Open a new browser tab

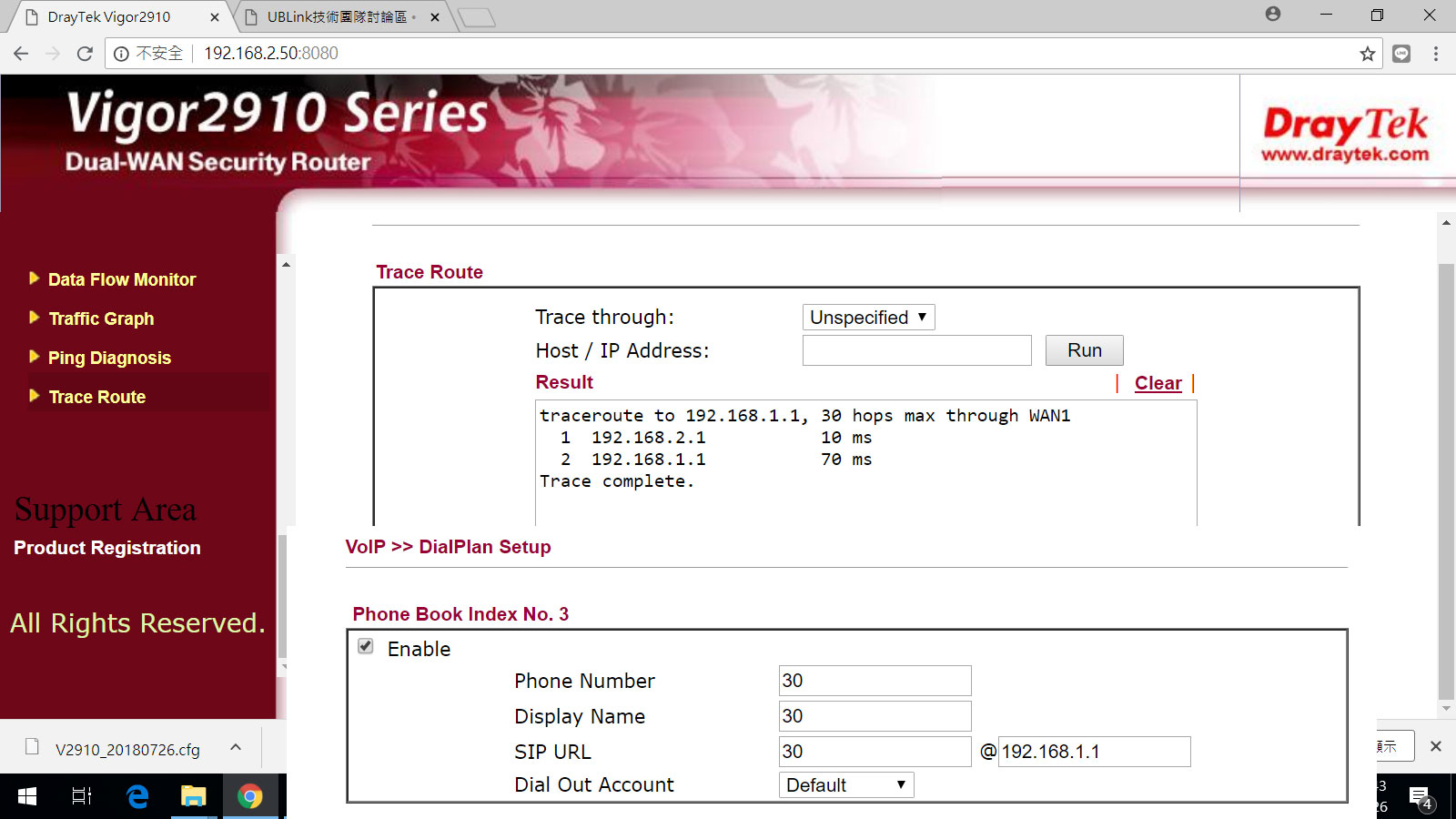coord(476,17)
